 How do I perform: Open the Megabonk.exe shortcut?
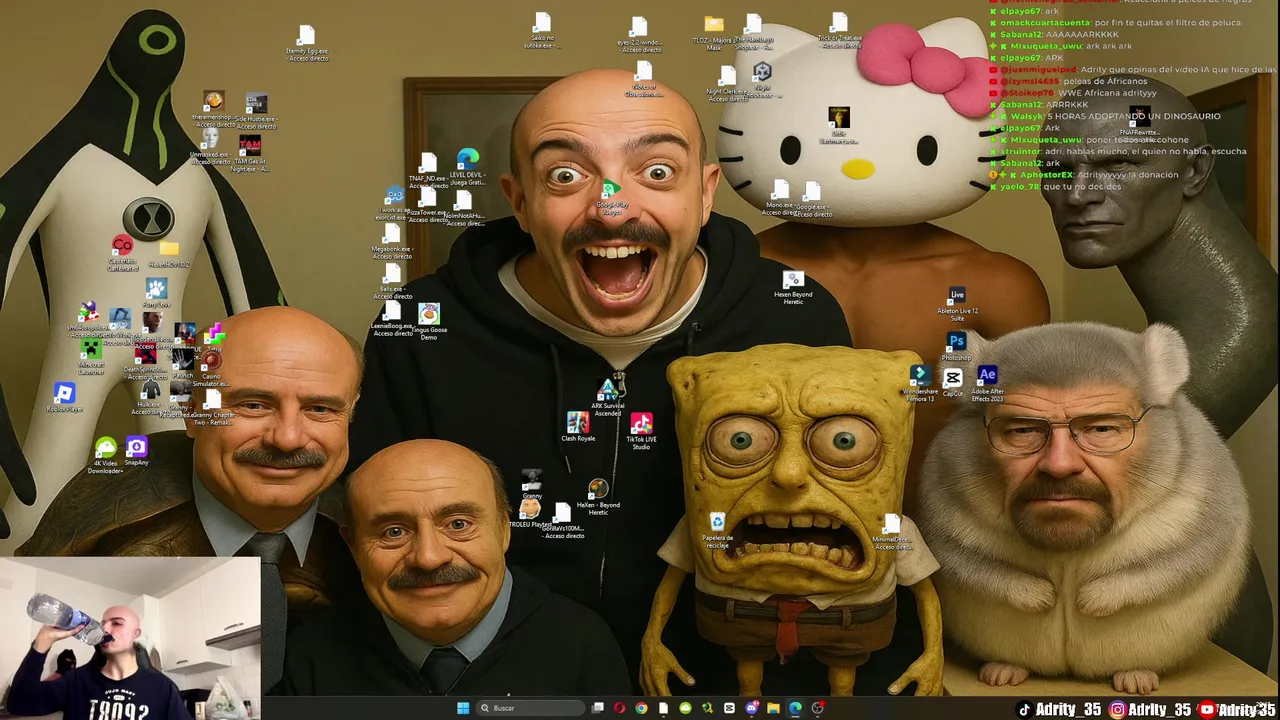[x=392, y=235]
